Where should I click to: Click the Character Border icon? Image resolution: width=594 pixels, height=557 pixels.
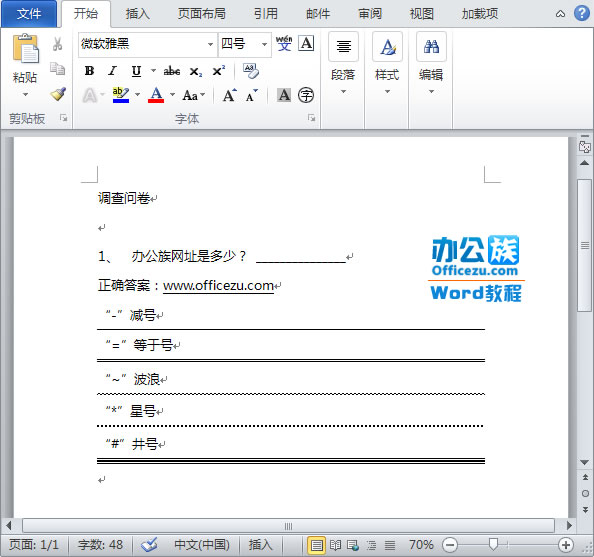coord(306,43)
